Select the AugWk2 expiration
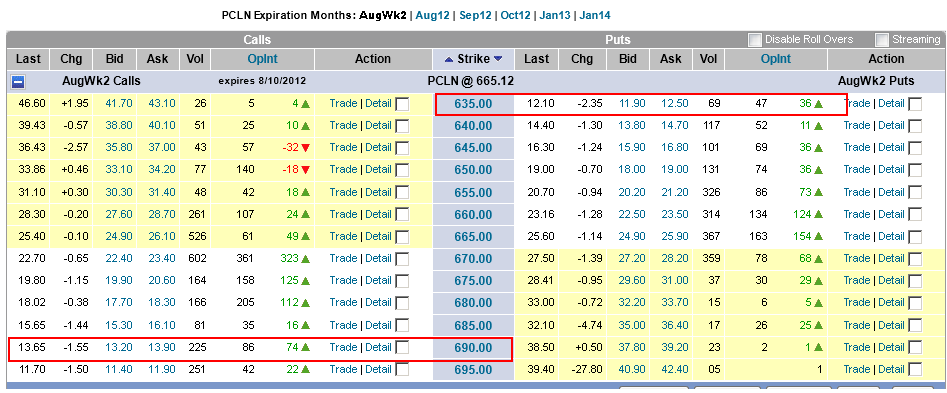Screen dimensions: 947x393 tap(382, 16)
